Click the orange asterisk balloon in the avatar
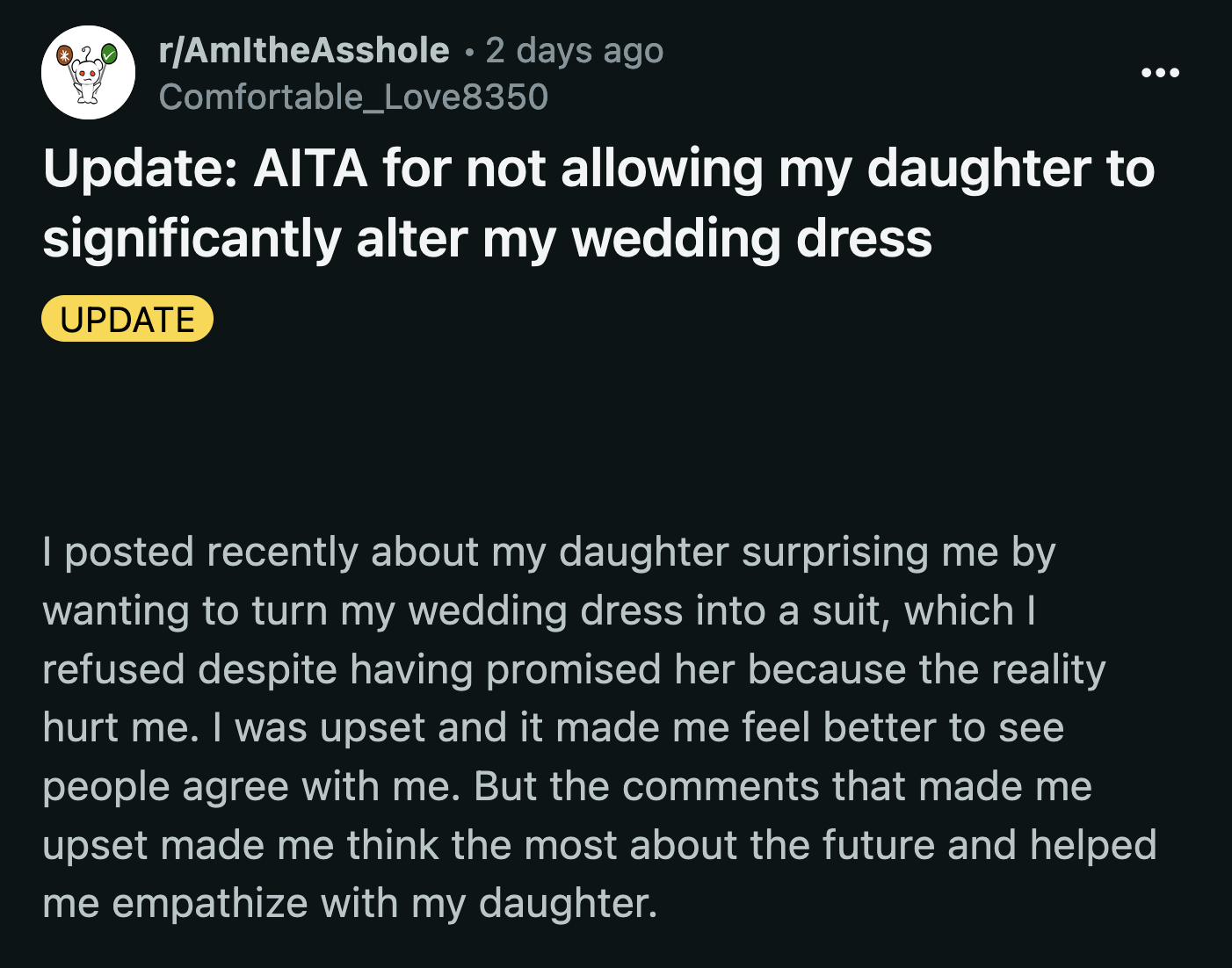This screenshot has width=1232, height=968. coord(64,56)
